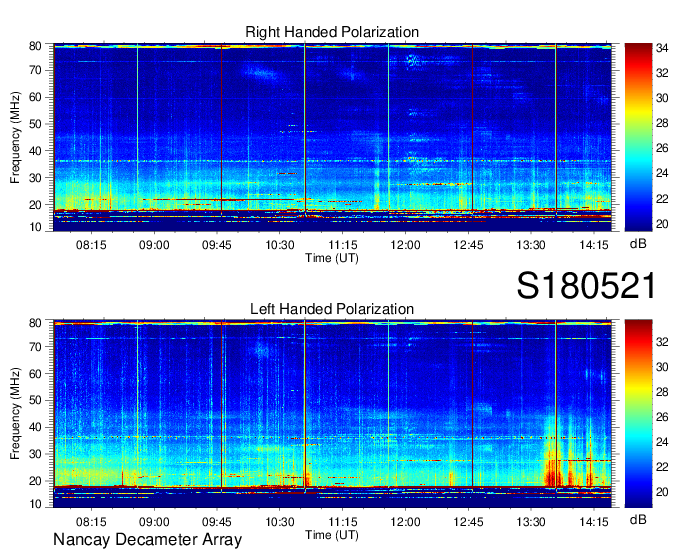Click the 10:30 time tick under Right Handed plot
The width and height of the screenshot is (680, 552).
pos(280,245)
